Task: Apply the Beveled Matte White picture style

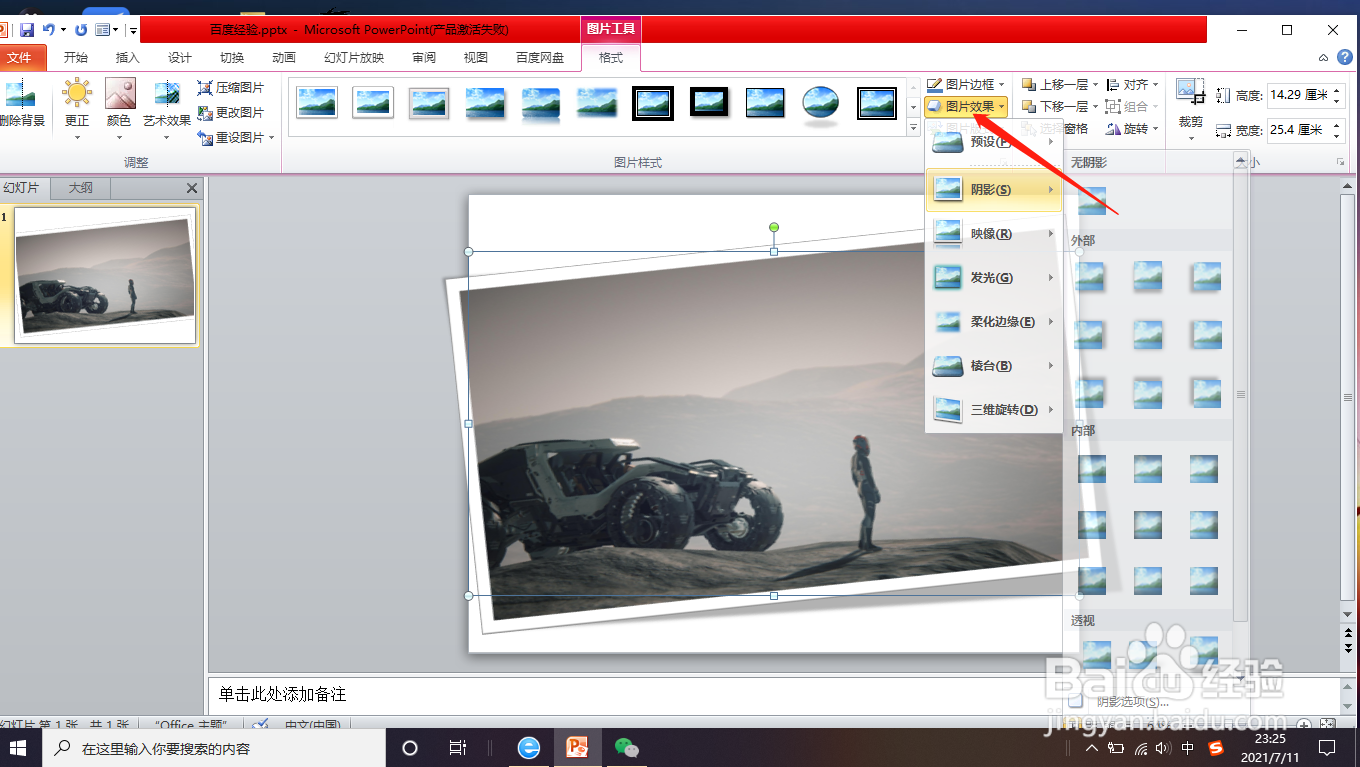Action: 373,102
